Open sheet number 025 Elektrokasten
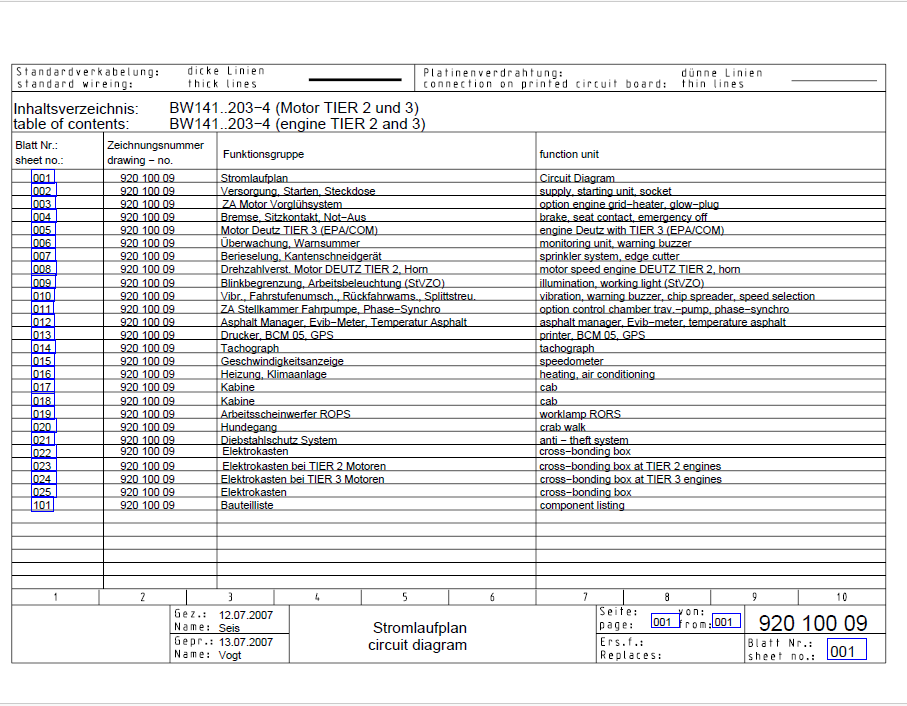This screenshot has width=907, height=706. click(43, 491)
